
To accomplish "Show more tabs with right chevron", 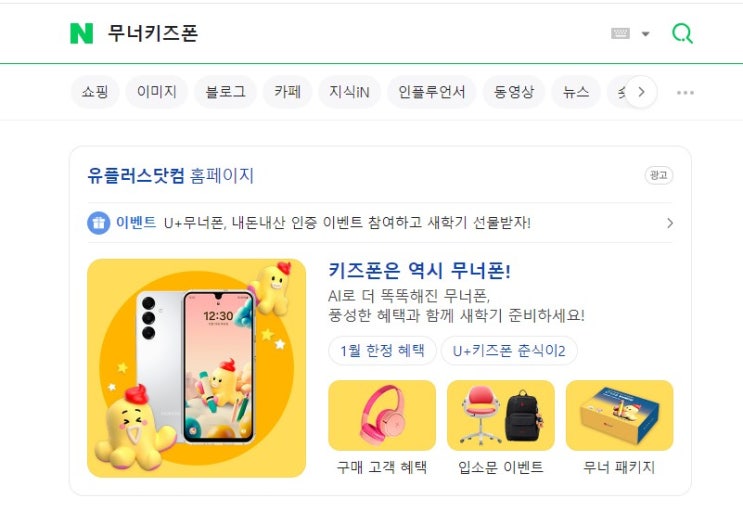I will click(x=641, y=91).
